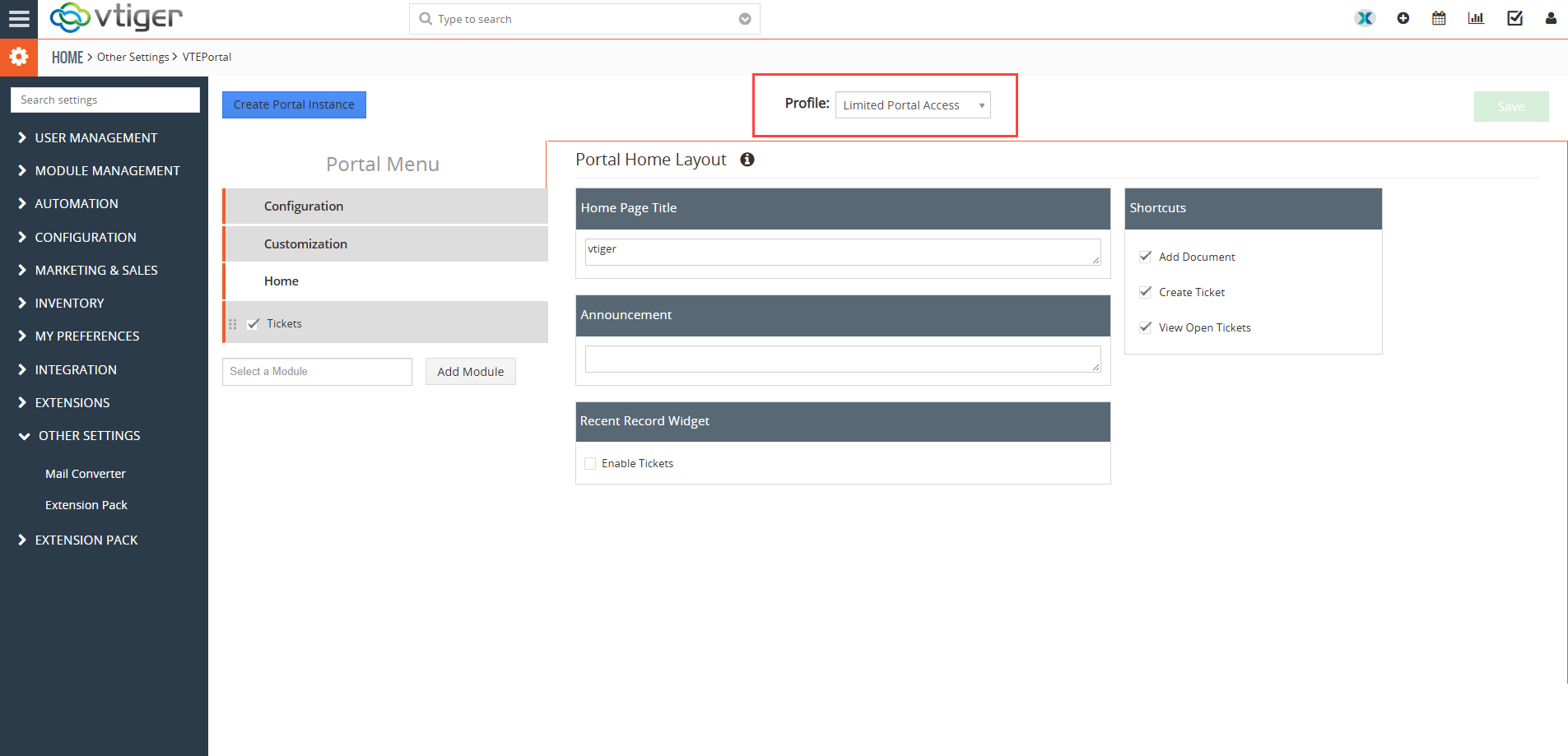Open the tasks checkmark icon
The width and height of the screenshot is (1568, 756).
(1514, 18)
